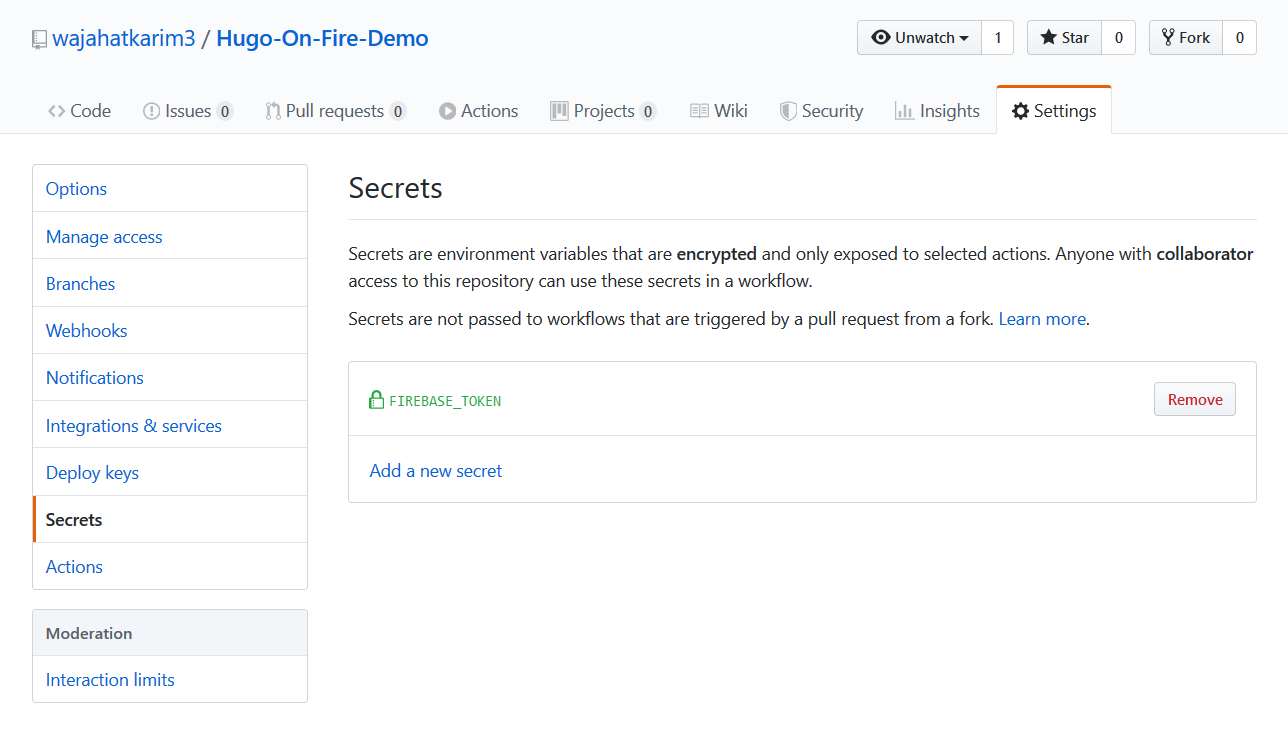The image size is (1288, 740).
Task: Open the Issues tab
Action: point(188,111)
